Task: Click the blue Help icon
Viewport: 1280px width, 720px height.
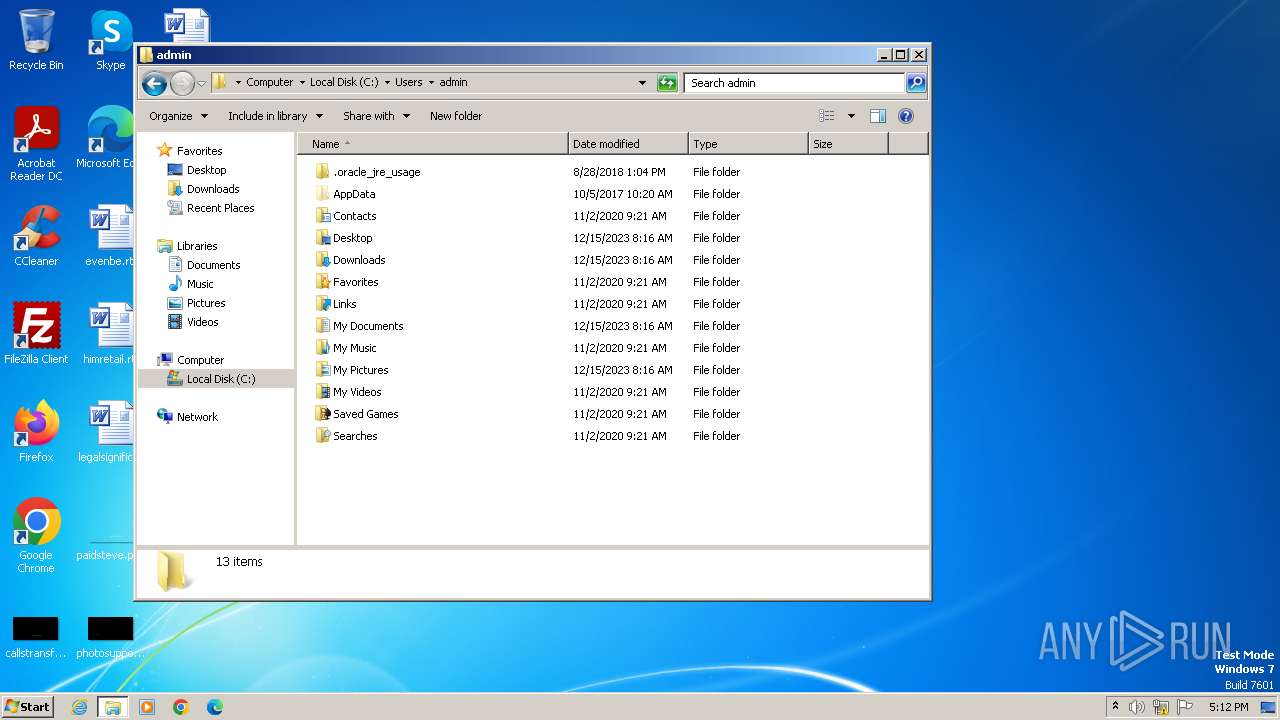Action: (x=906, y=116)
